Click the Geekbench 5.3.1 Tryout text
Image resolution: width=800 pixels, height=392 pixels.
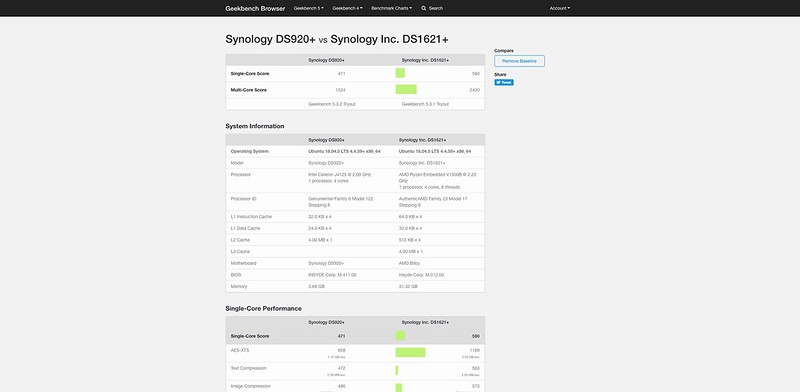pyautogui.click(x=425, y=104)
